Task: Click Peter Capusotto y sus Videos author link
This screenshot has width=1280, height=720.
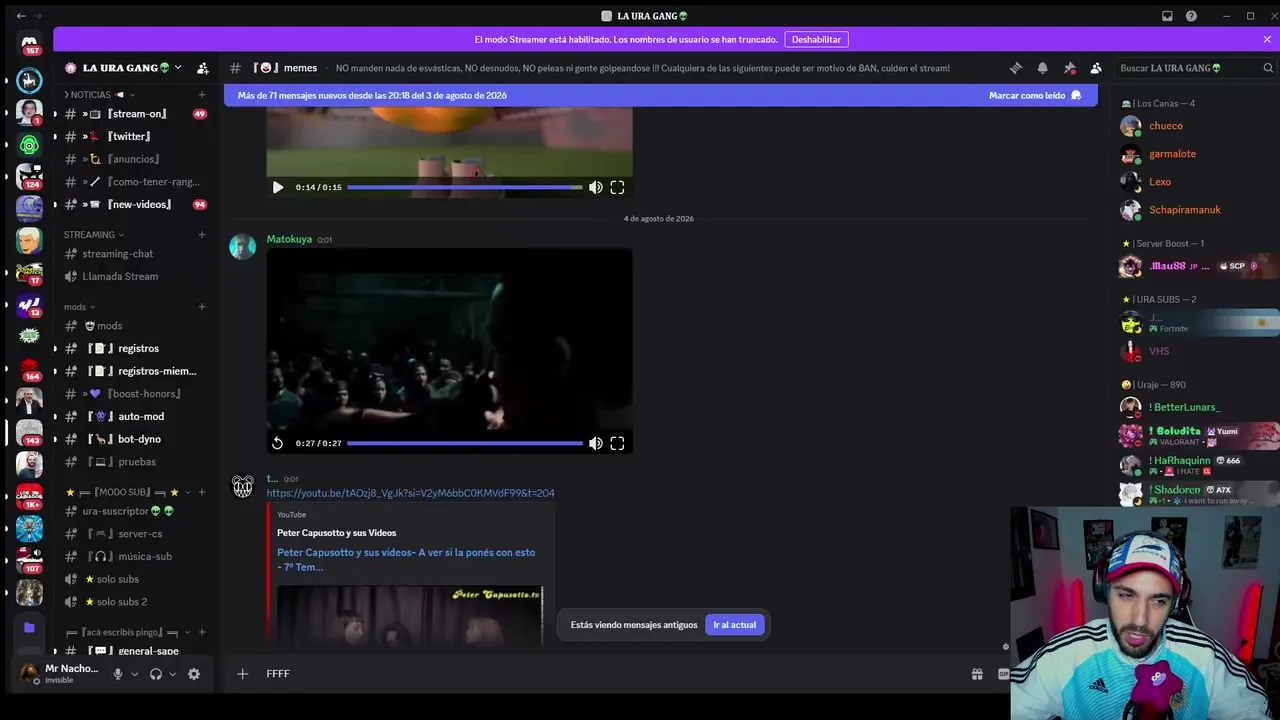Action: [x=336, y=533]
